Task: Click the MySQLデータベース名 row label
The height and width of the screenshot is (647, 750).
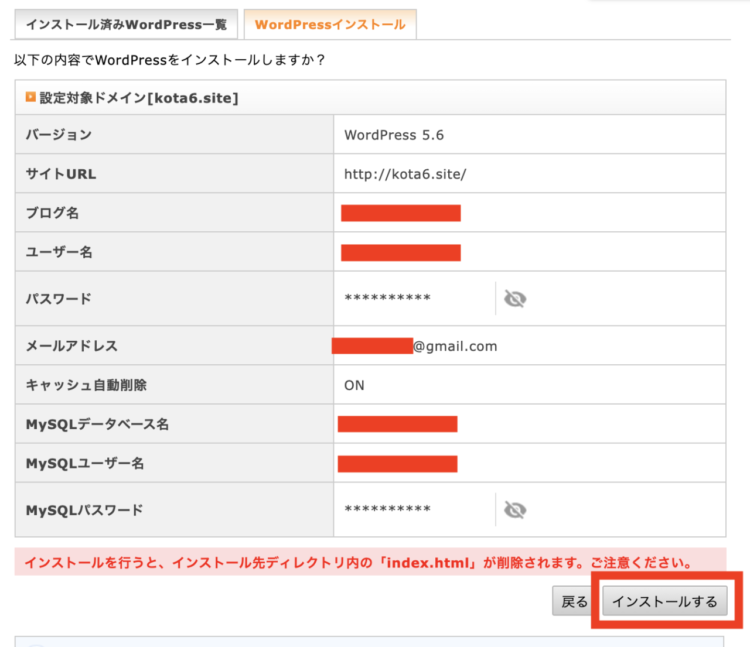Action: (x=97, y=424)
